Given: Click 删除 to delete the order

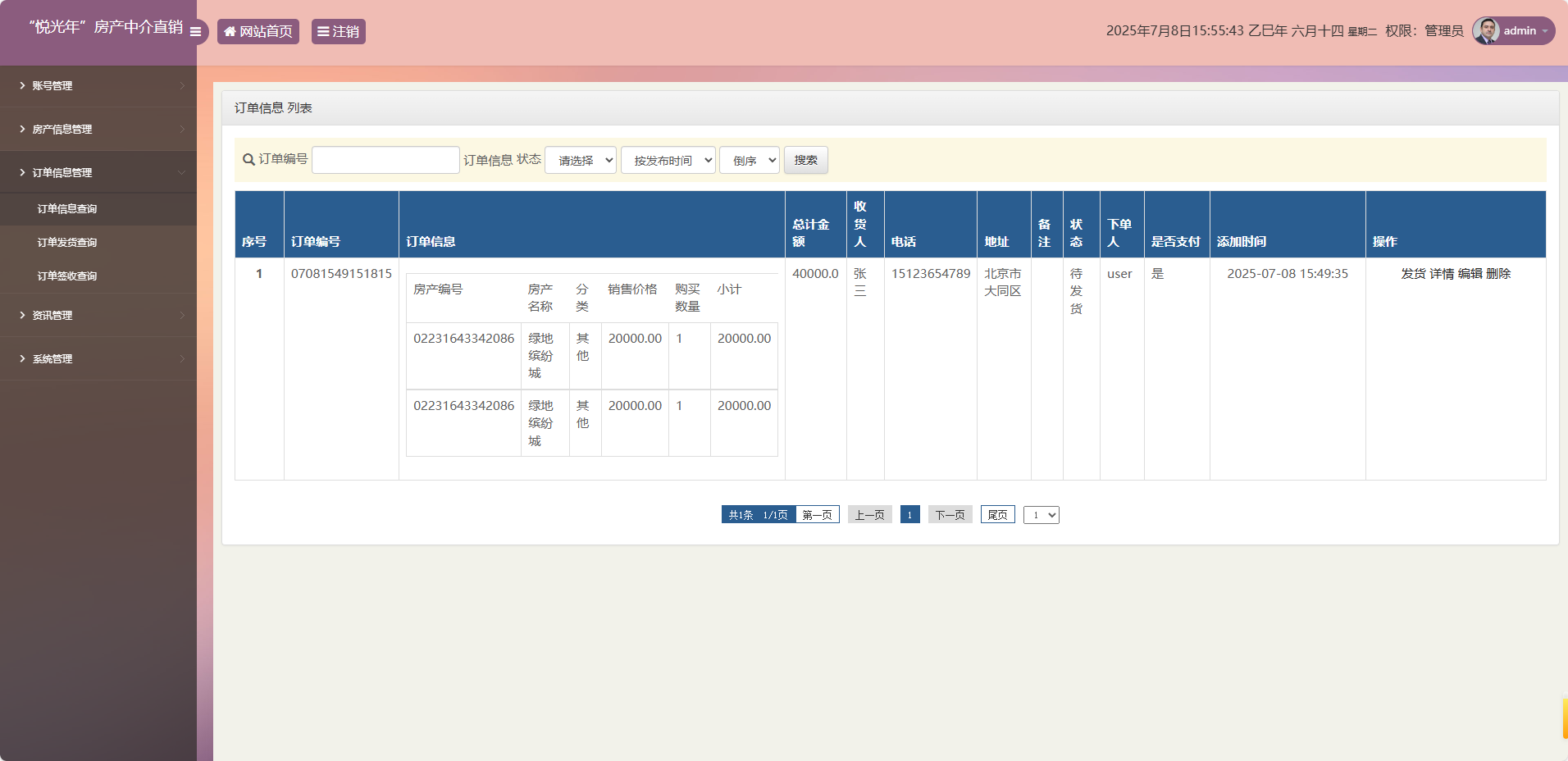Looking at the screenshot, I should [1497, 274].
